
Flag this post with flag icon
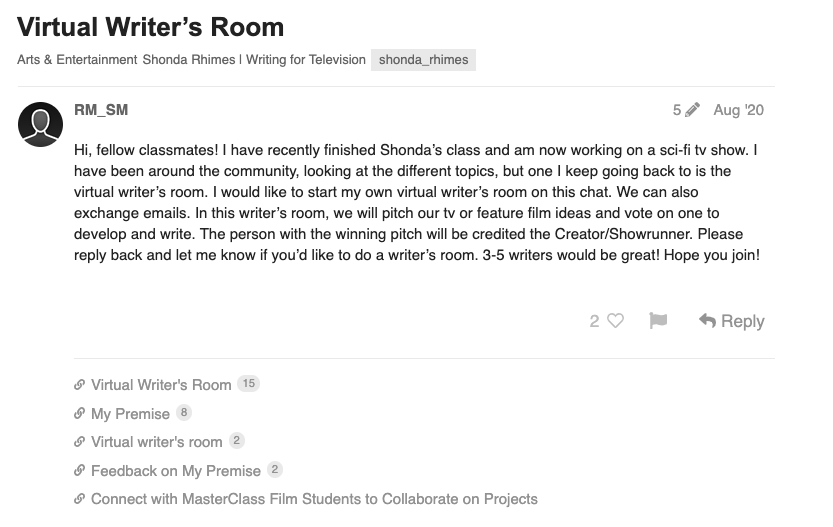[658, 321]
